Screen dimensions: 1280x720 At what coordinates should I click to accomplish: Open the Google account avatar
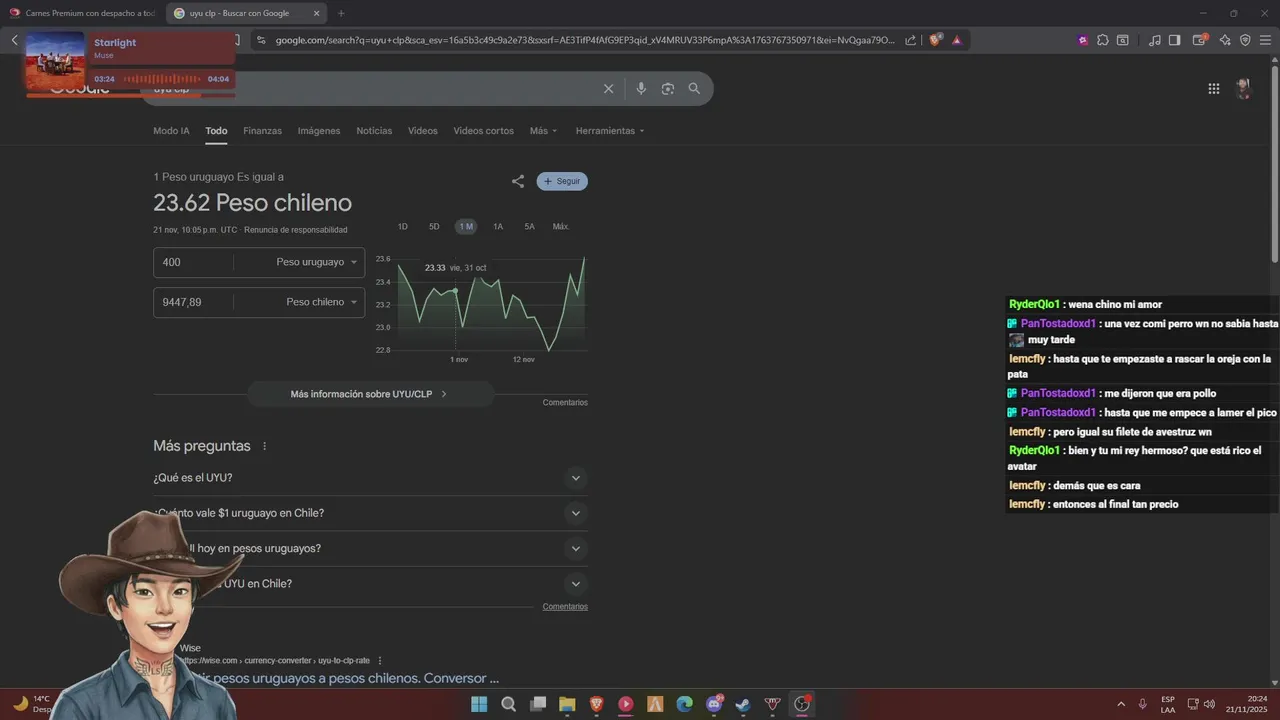(x=1243, y=89)
